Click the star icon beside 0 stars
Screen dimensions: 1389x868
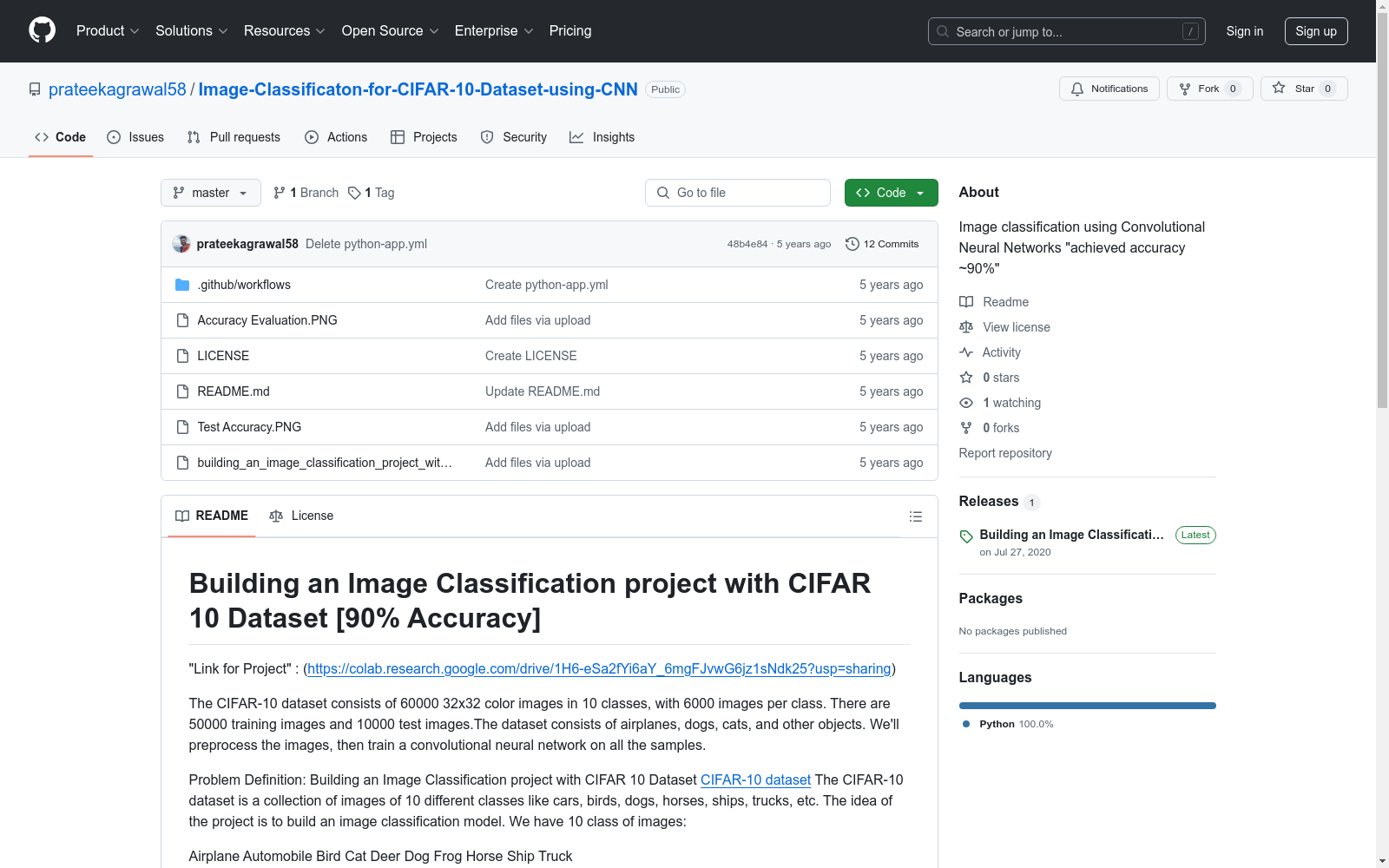click(966, 378)
